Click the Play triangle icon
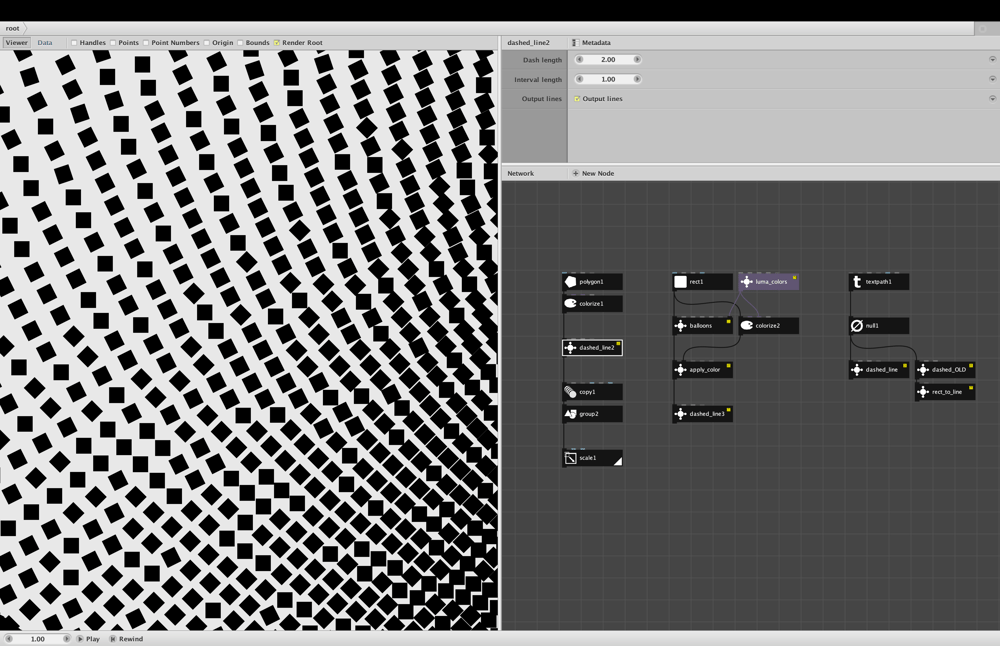This screenshot has width=1000, height=646. pos(80,639)
